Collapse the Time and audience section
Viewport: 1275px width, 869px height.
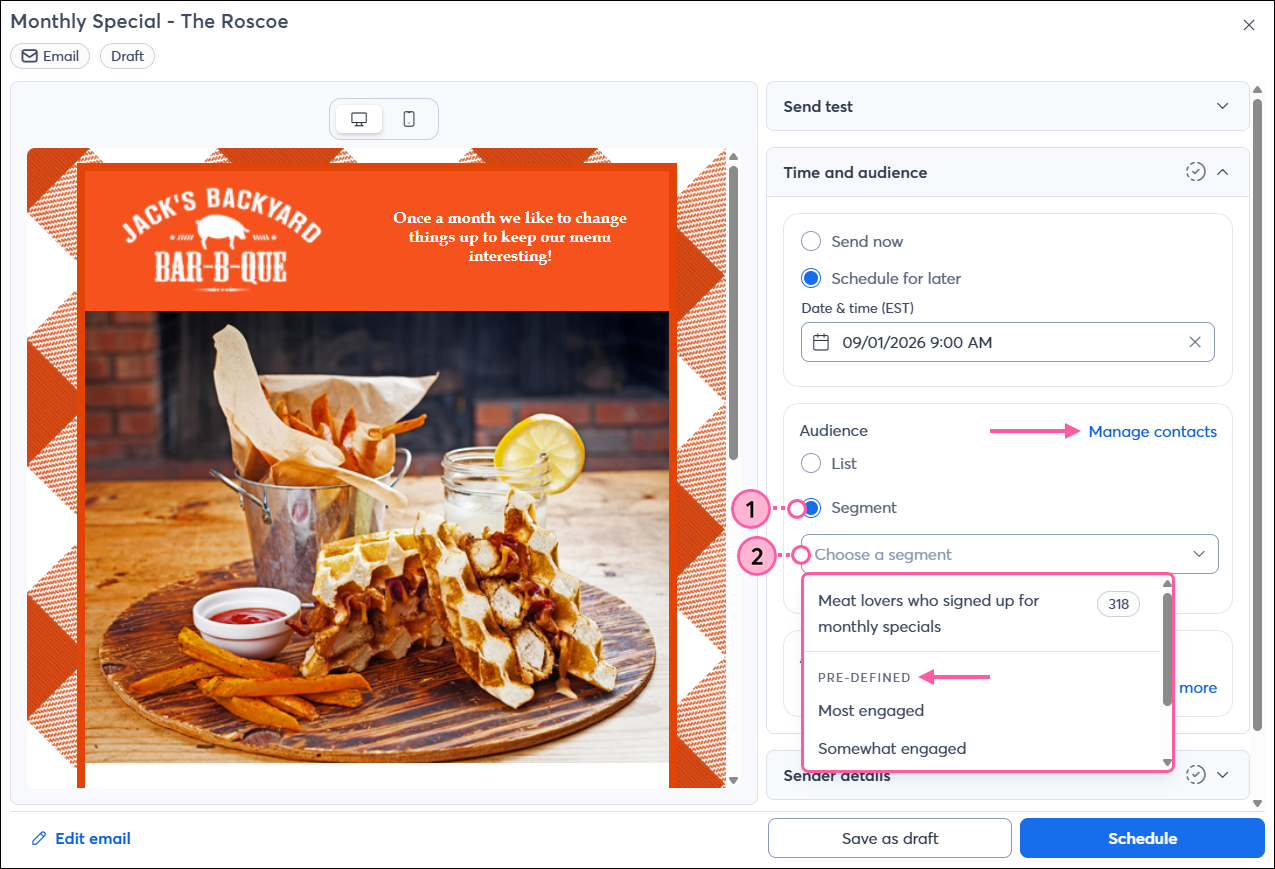[x=1222, y=171]
